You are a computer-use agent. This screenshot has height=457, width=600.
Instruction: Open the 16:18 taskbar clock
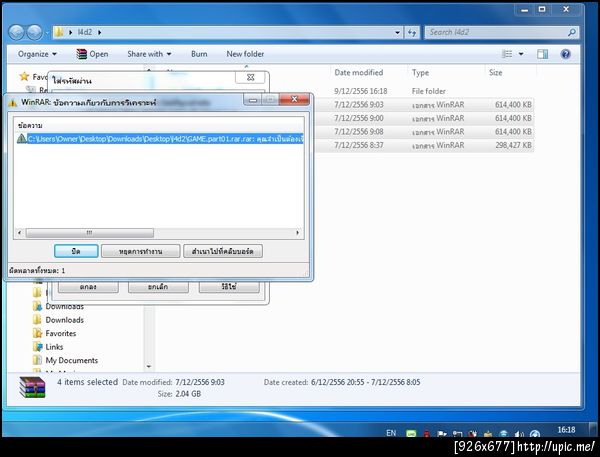[x=566, y=430]
